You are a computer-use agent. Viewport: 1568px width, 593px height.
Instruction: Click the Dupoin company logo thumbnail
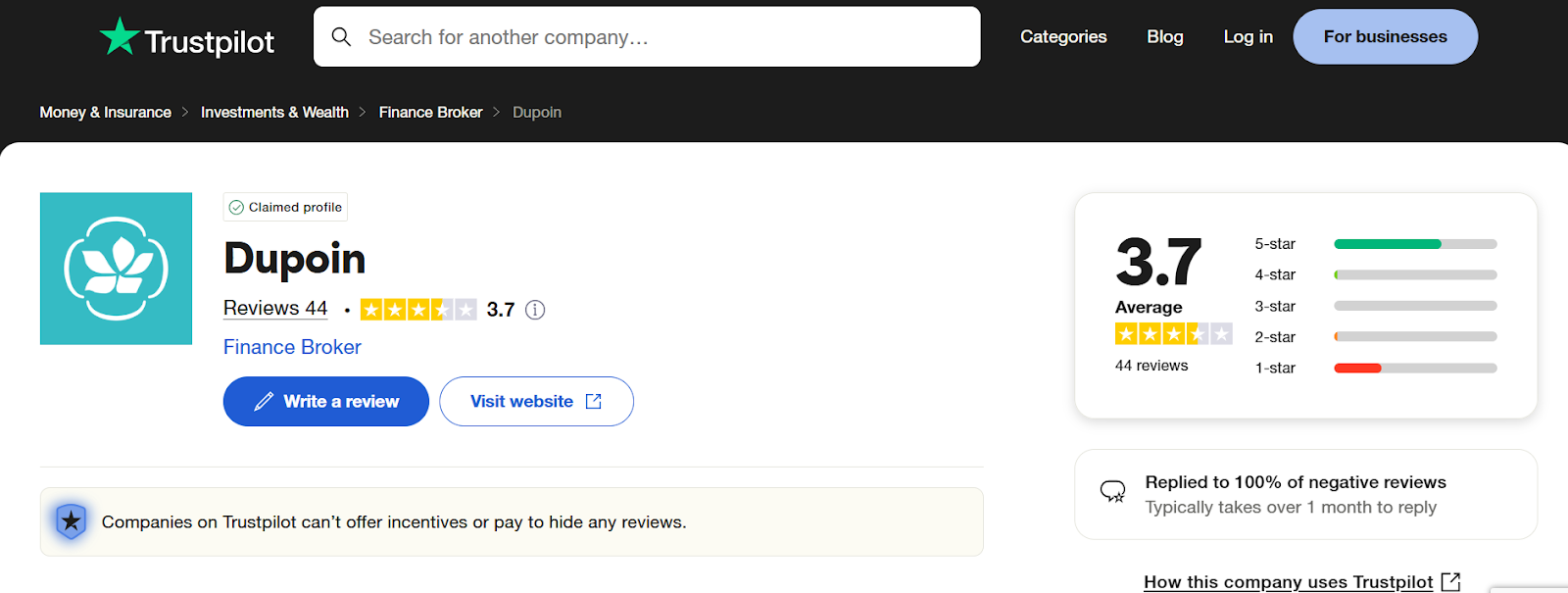click(x=116, y=269)
